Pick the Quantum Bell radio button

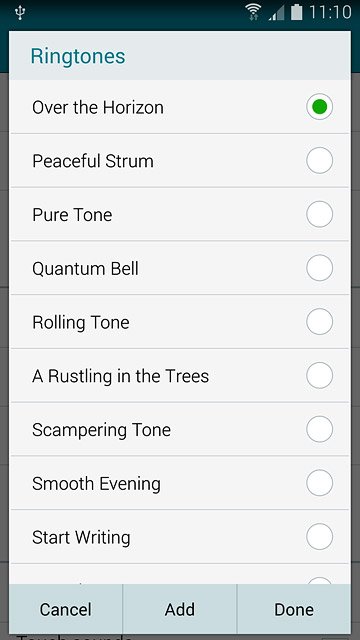[x=319, y=268]
